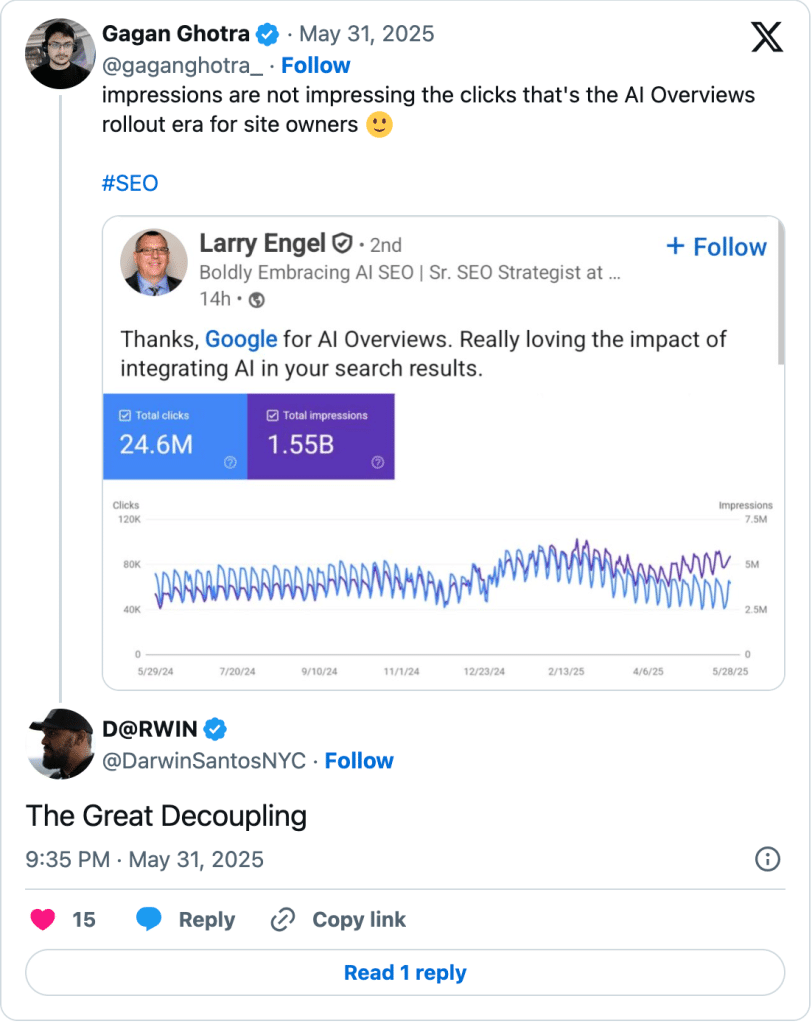
Task: Click the Google link in the LinkedIn post
Action: [241, 339]
